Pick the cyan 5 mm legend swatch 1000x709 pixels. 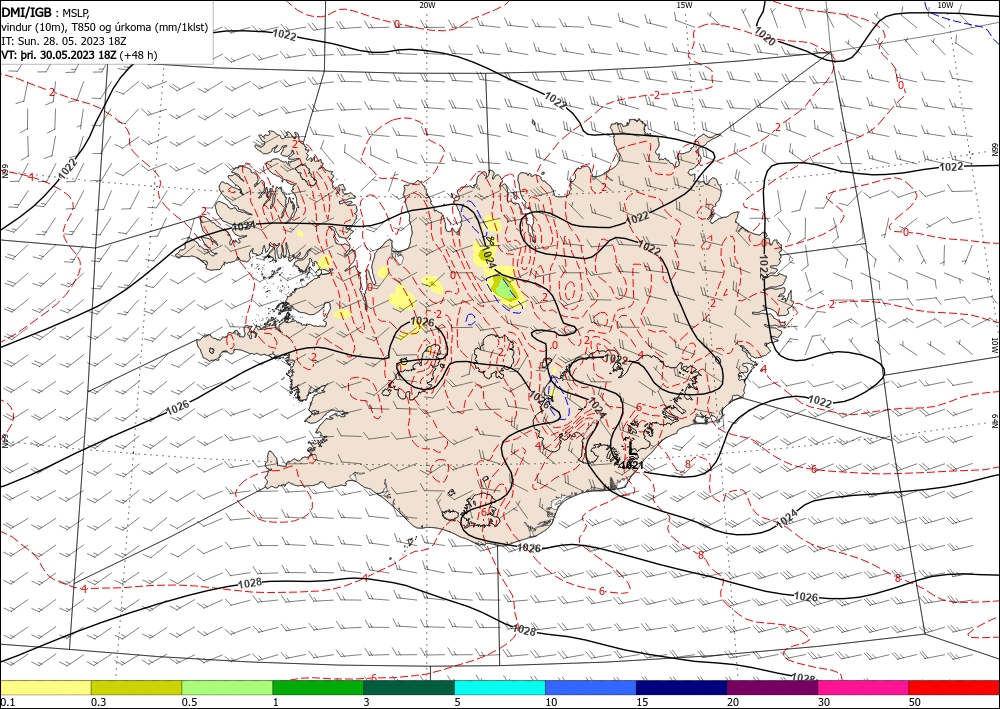point(500,687)
